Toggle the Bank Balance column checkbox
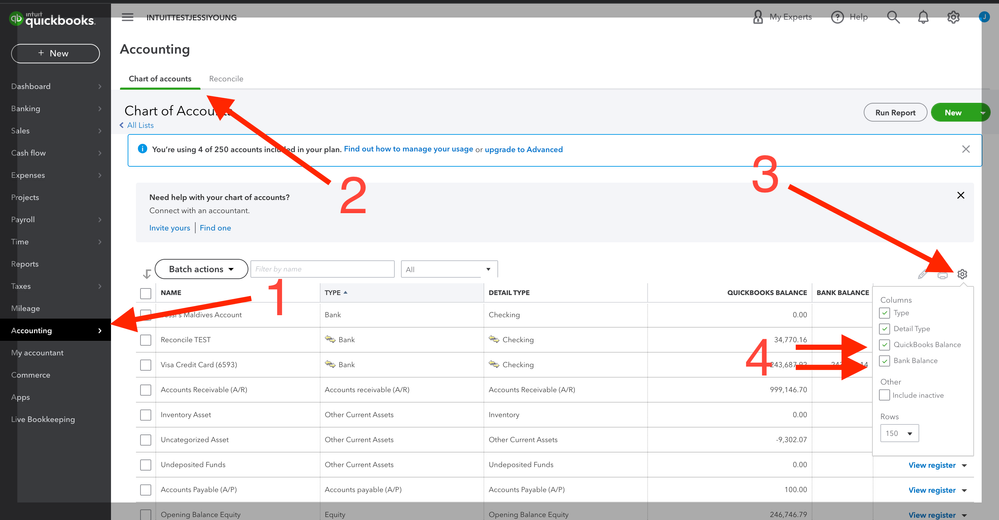The image size is (999, 520). (x=884, y=361)
